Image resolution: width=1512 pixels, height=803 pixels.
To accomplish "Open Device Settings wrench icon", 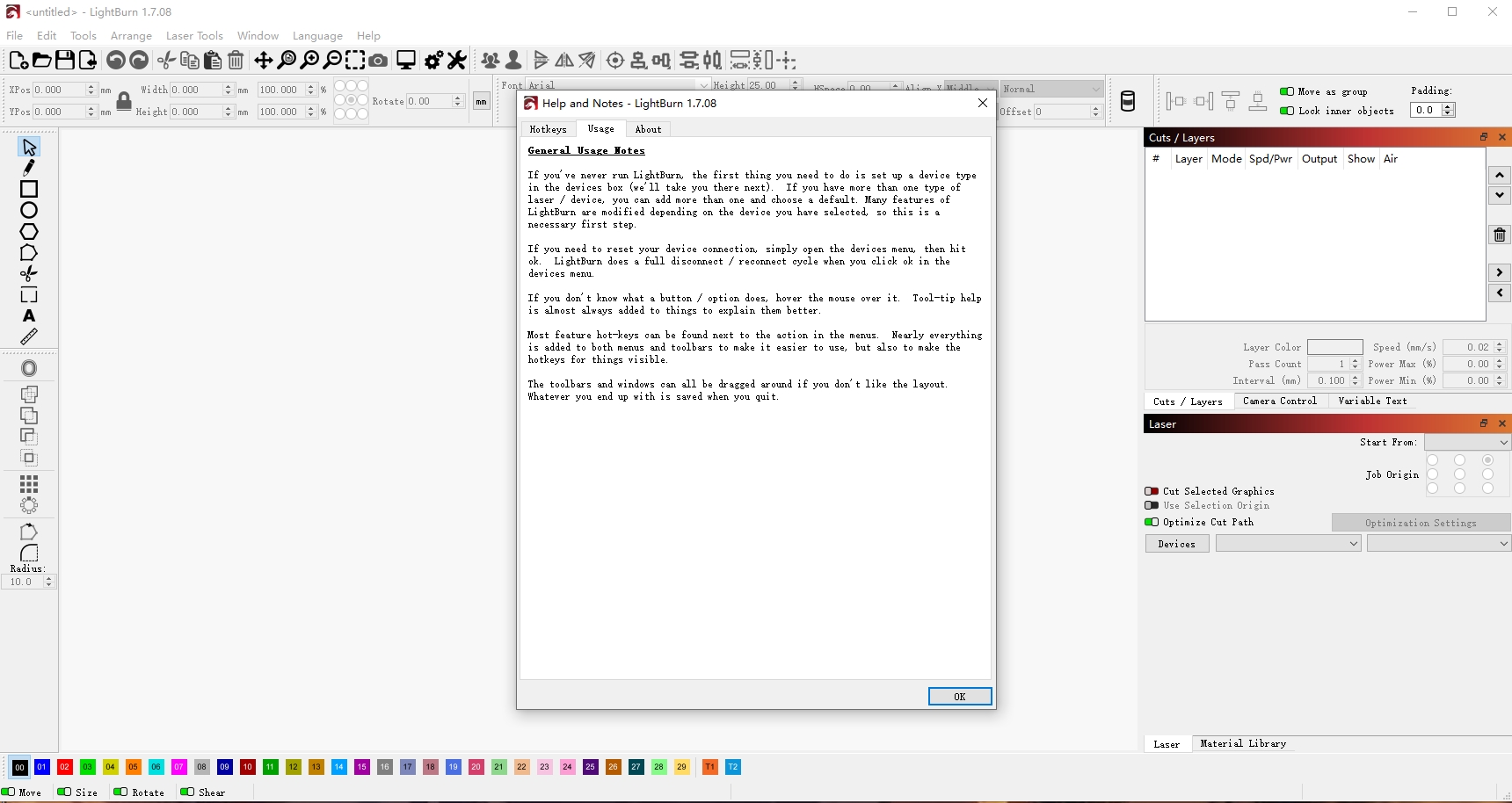I will (456, 60).
